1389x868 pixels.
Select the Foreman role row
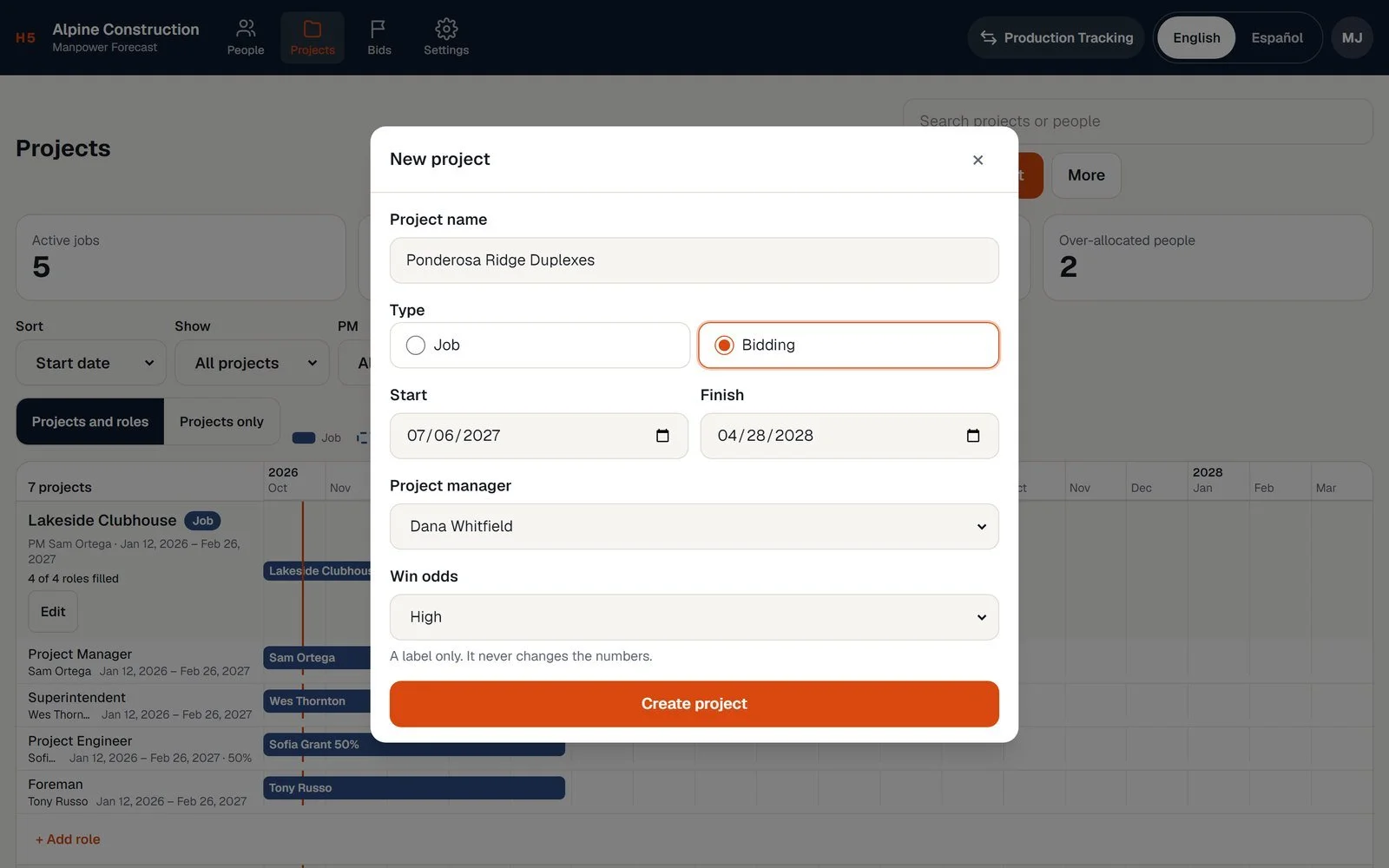139,792
